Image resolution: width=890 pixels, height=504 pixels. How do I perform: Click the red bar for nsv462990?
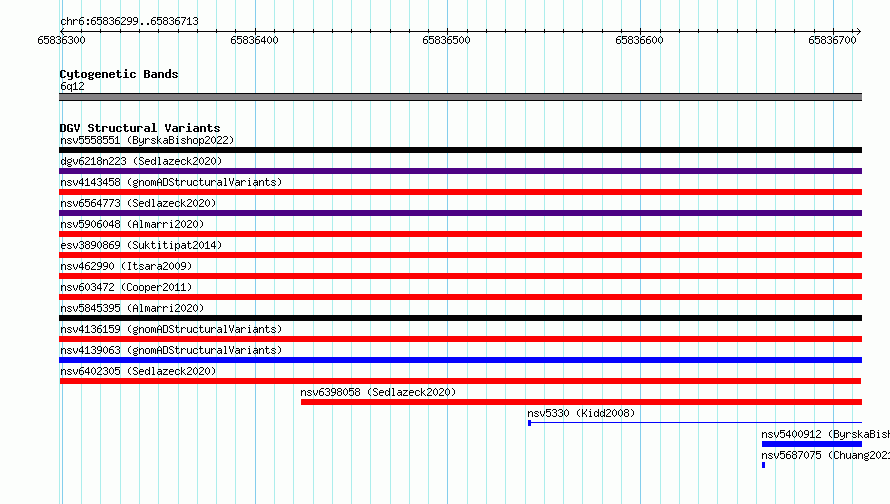(460, 276)
